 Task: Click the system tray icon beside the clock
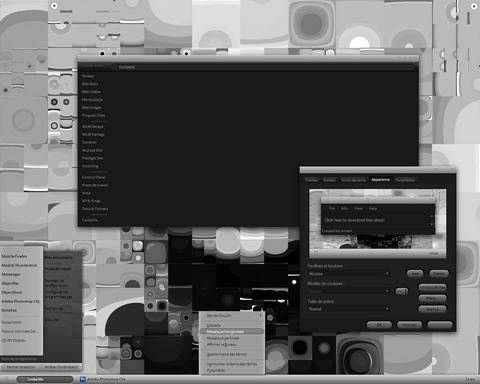point(460,379)
